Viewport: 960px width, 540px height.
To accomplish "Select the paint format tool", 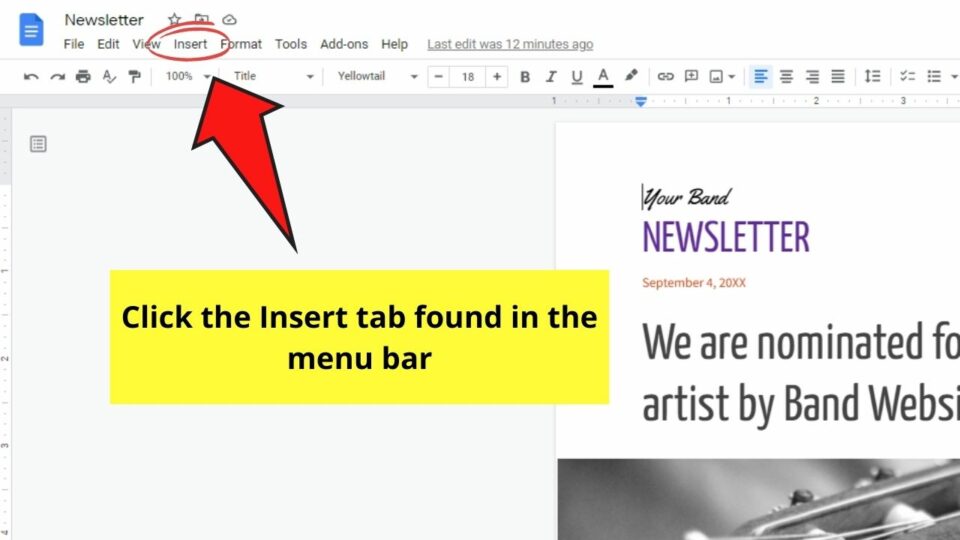I will point(134,77).
